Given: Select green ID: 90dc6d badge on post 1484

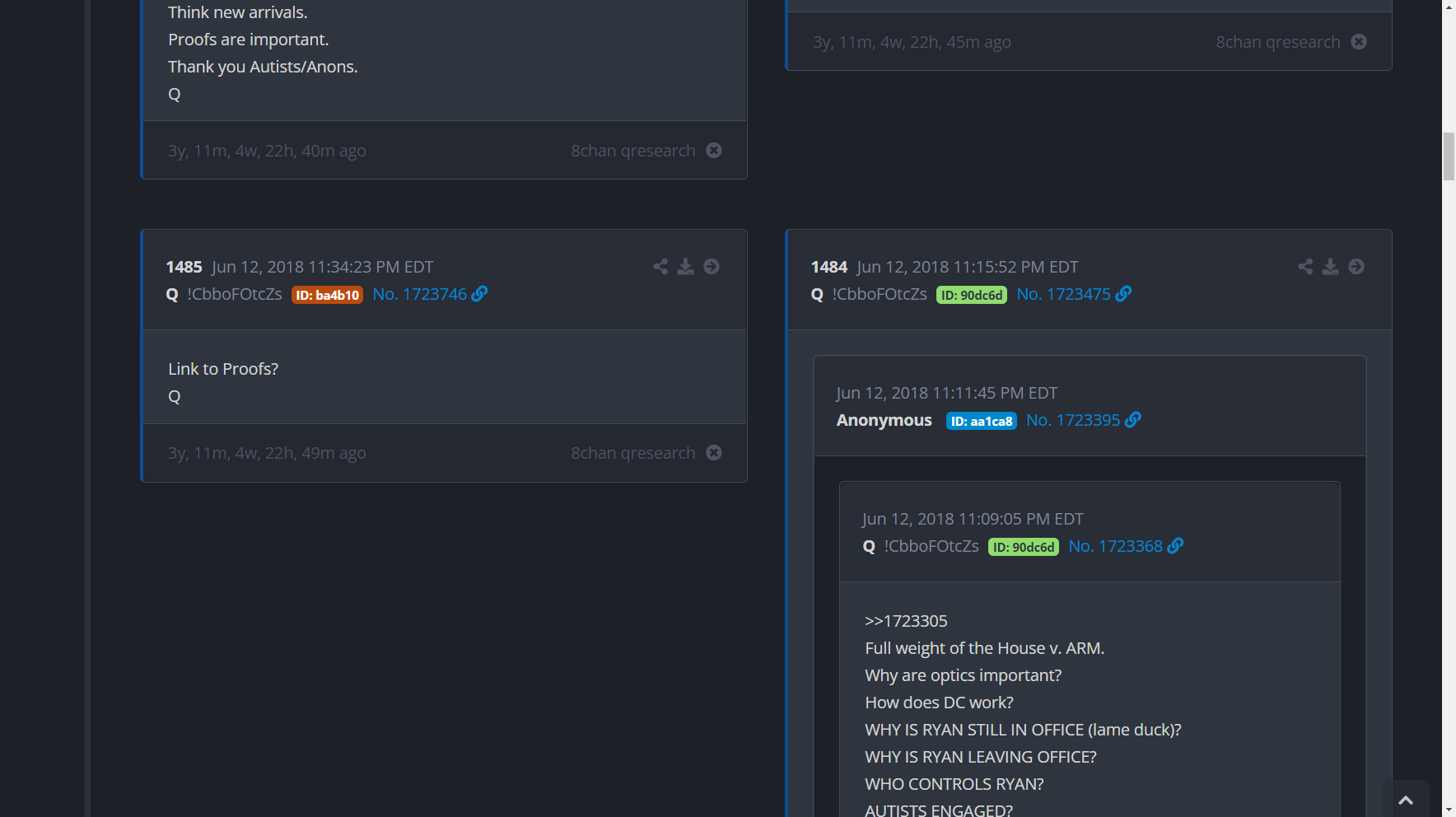Looking at the screenshot, I should point(971,295).
